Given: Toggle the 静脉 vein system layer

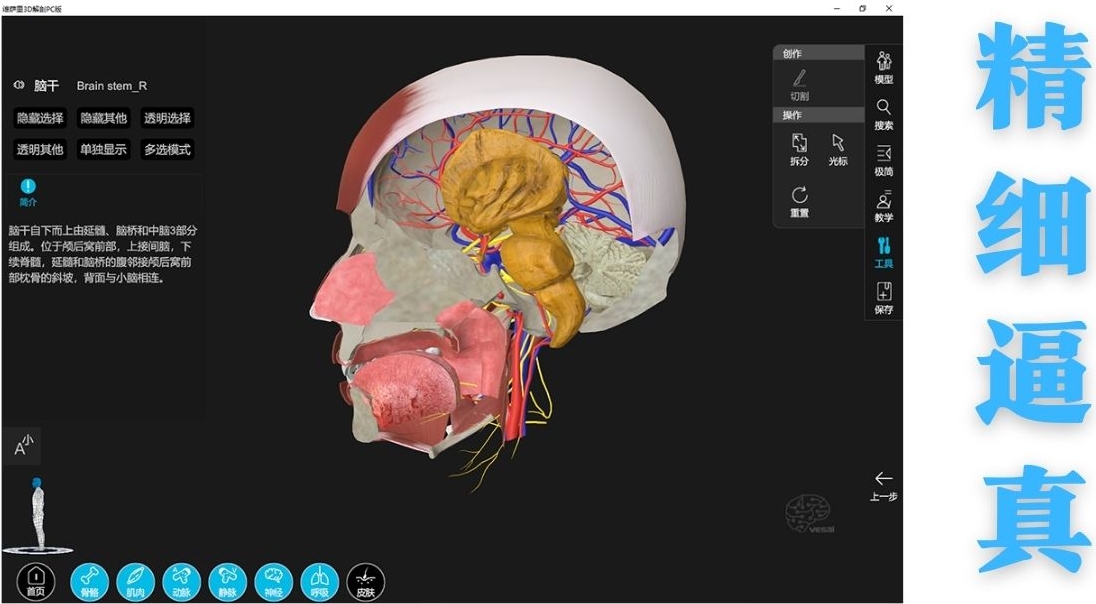Looking at the screenshot, I should 228,582.
